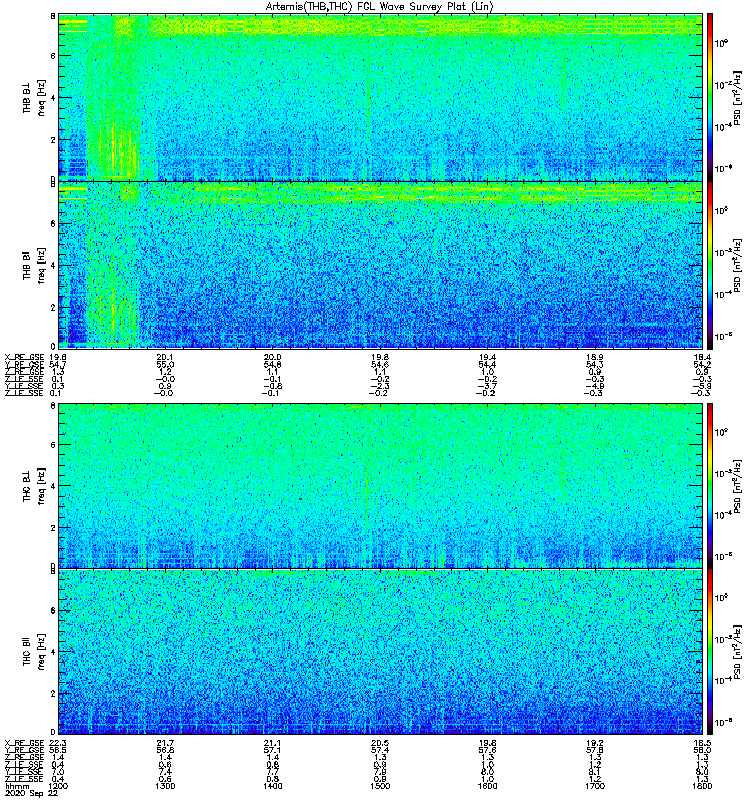Image resolution: width=750 pixels, height=800 pixels.
Task: Click the '1800' time tick label
Action: pyautogui.click(x=702, y=786)
